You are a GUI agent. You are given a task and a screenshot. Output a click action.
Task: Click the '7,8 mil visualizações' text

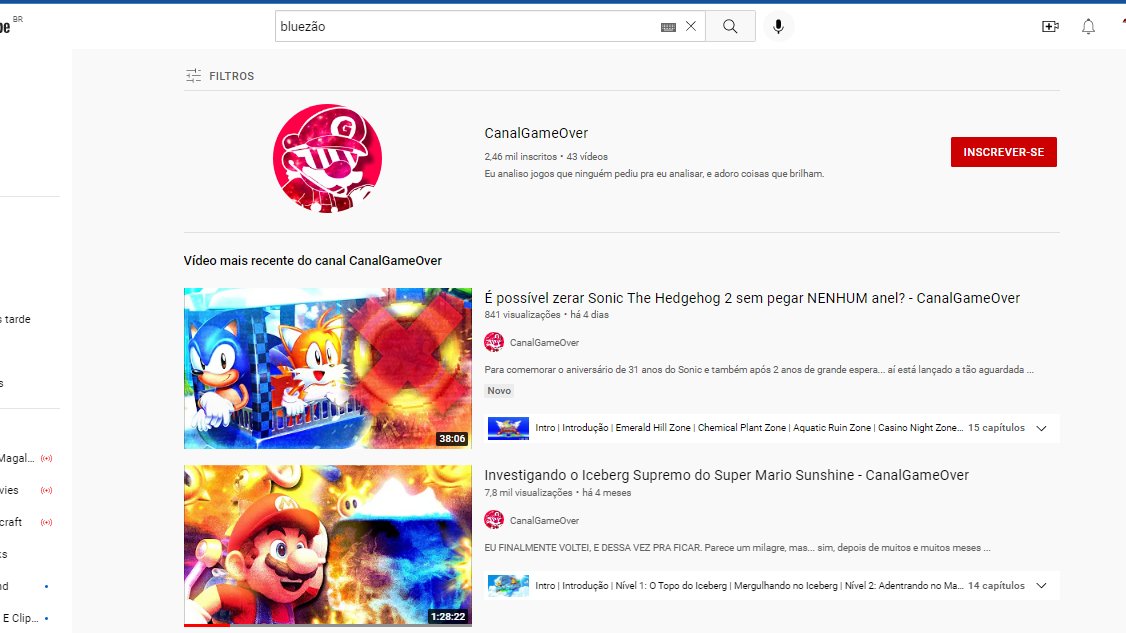tap(528, 493)
